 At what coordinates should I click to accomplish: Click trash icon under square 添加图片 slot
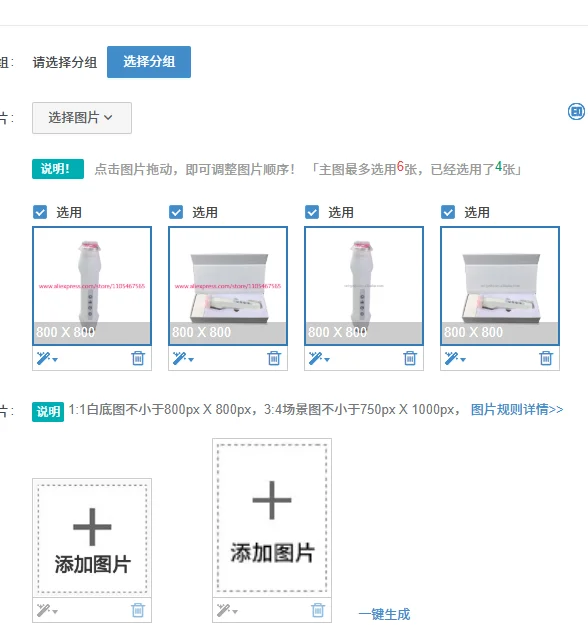[138, 610]
